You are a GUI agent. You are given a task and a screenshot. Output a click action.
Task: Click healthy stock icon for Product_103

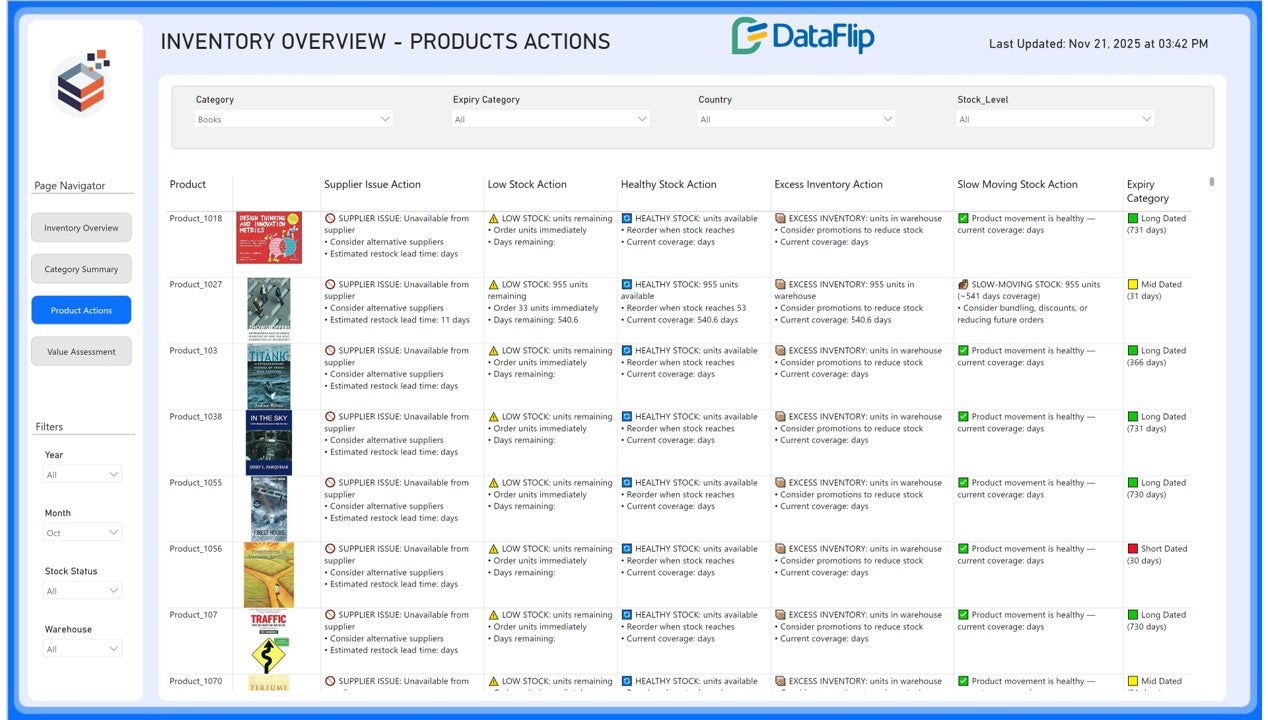point(627,351)
